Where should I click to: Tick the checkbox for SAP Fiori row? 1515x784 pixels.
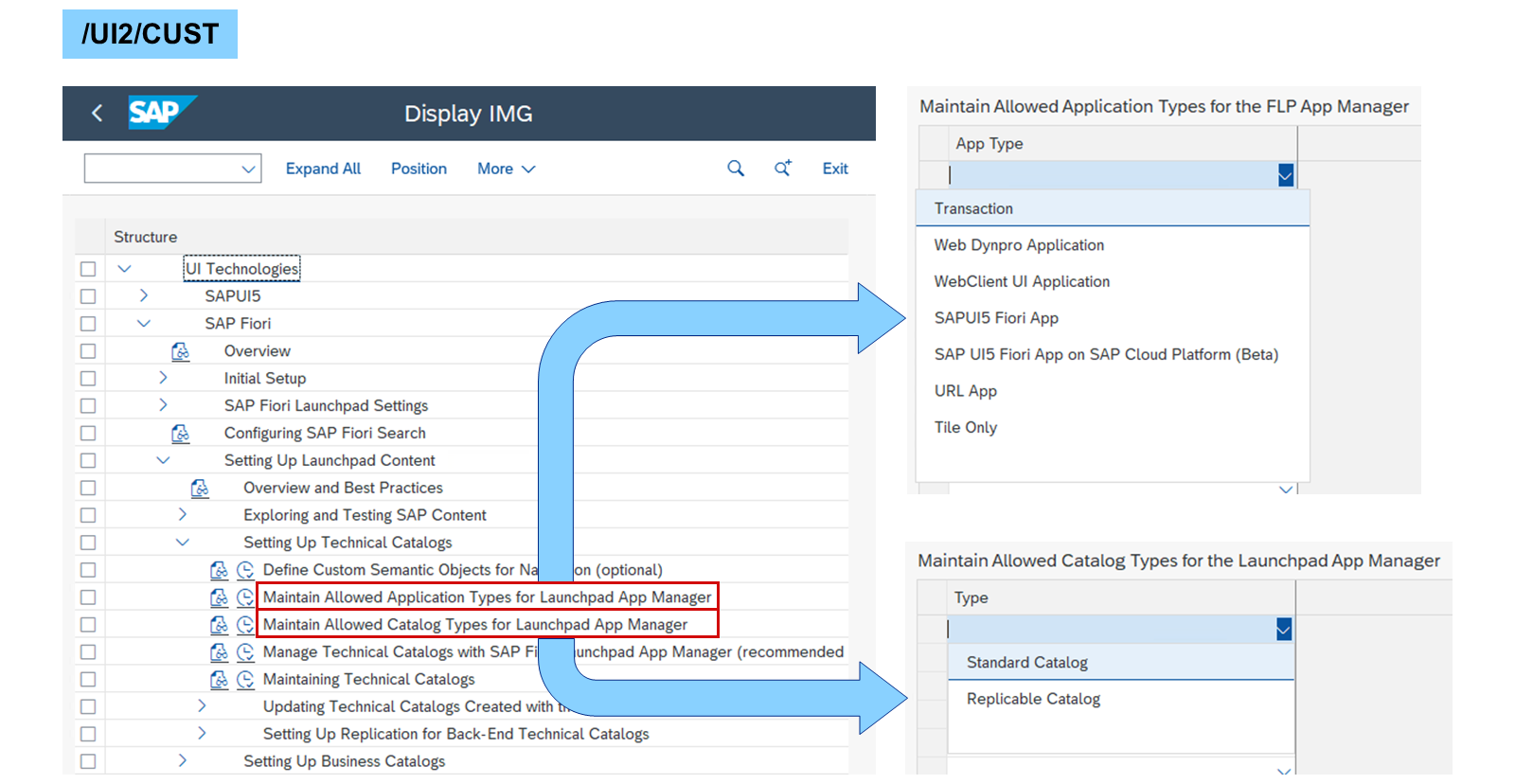[x=88, y=324]
